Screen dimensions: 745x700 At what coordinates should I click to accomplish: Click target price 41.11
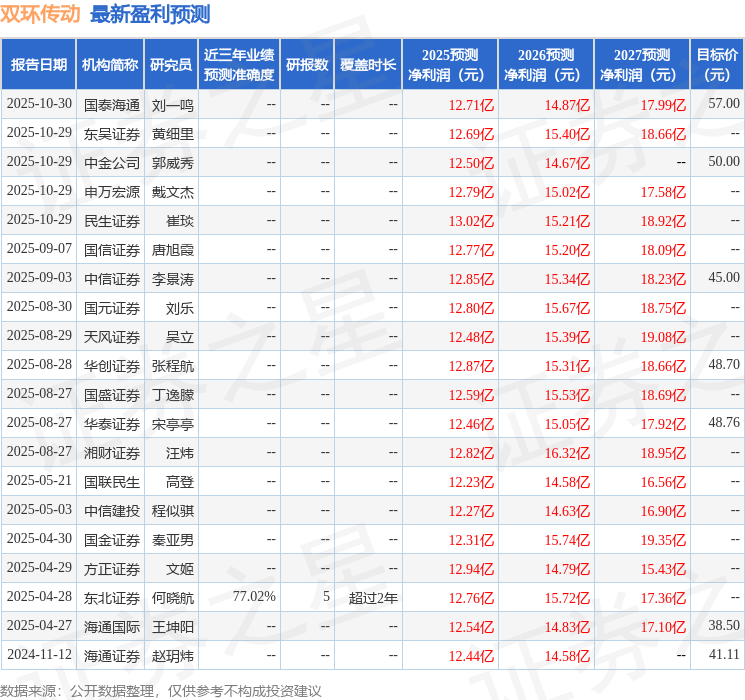tap(724, 654)
